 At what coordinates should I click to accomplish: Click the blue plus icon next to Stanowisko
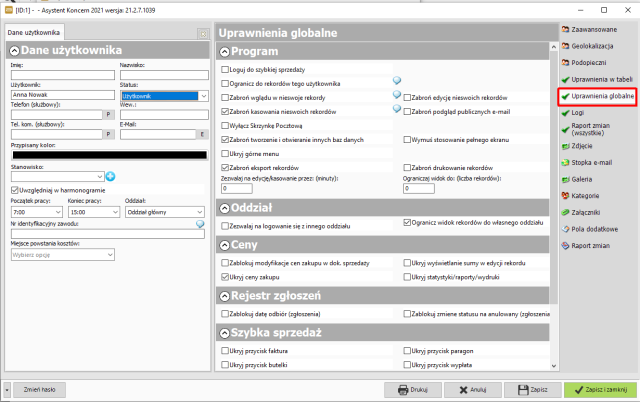pyautogui.click(x=110, y=176)
